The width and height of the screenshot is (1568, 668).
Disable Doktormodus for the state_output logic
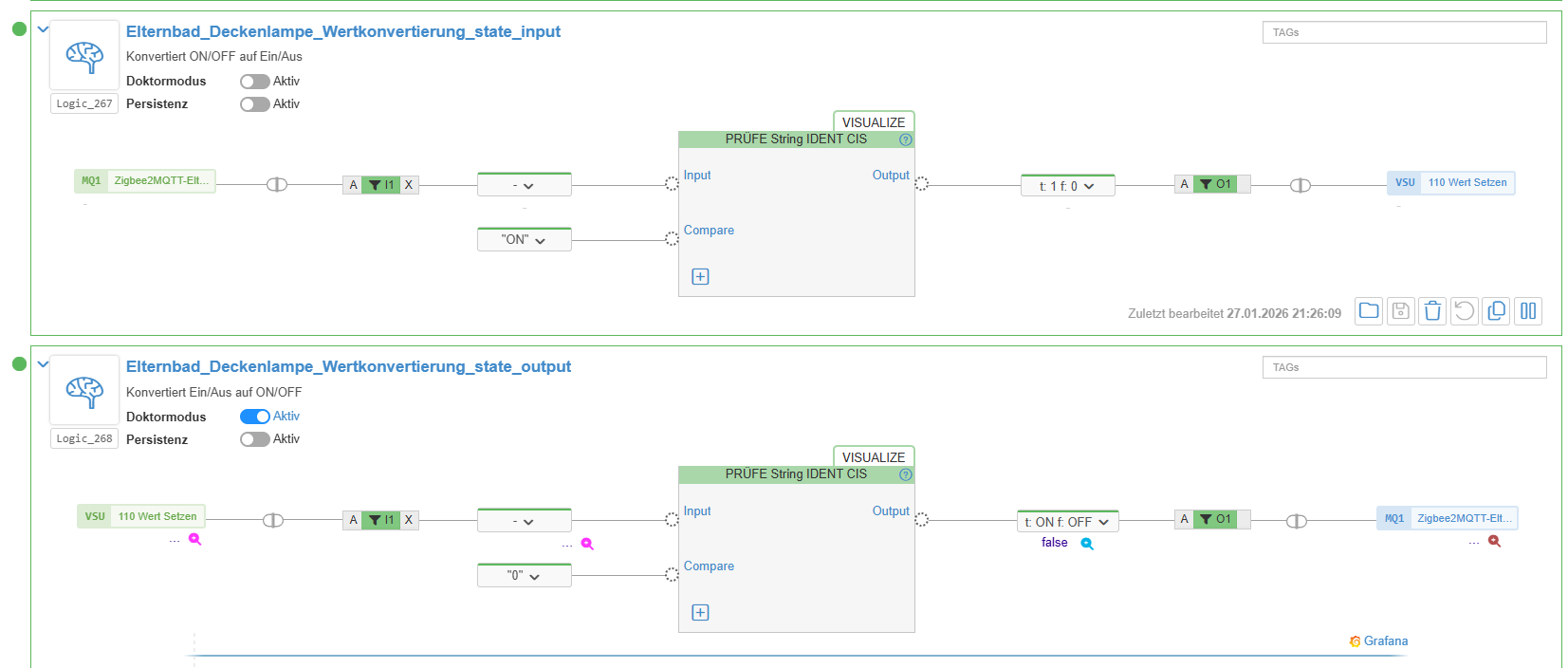(x=254, y=417)
